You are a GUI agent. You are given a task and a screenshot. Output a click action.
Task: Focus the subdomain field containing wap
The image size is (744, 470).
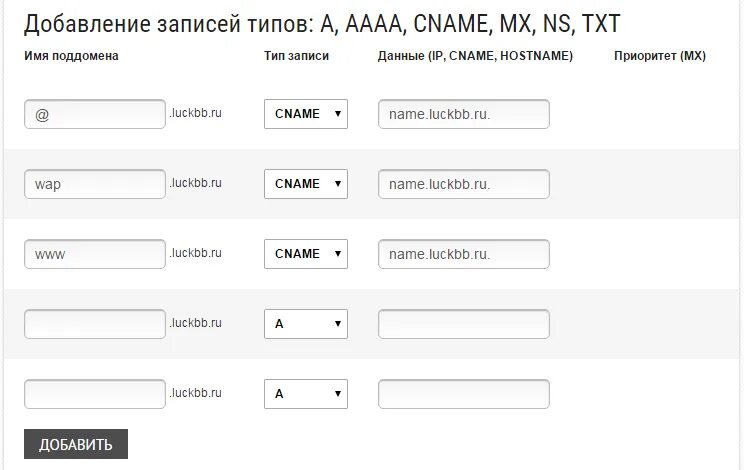click(95, 184)
